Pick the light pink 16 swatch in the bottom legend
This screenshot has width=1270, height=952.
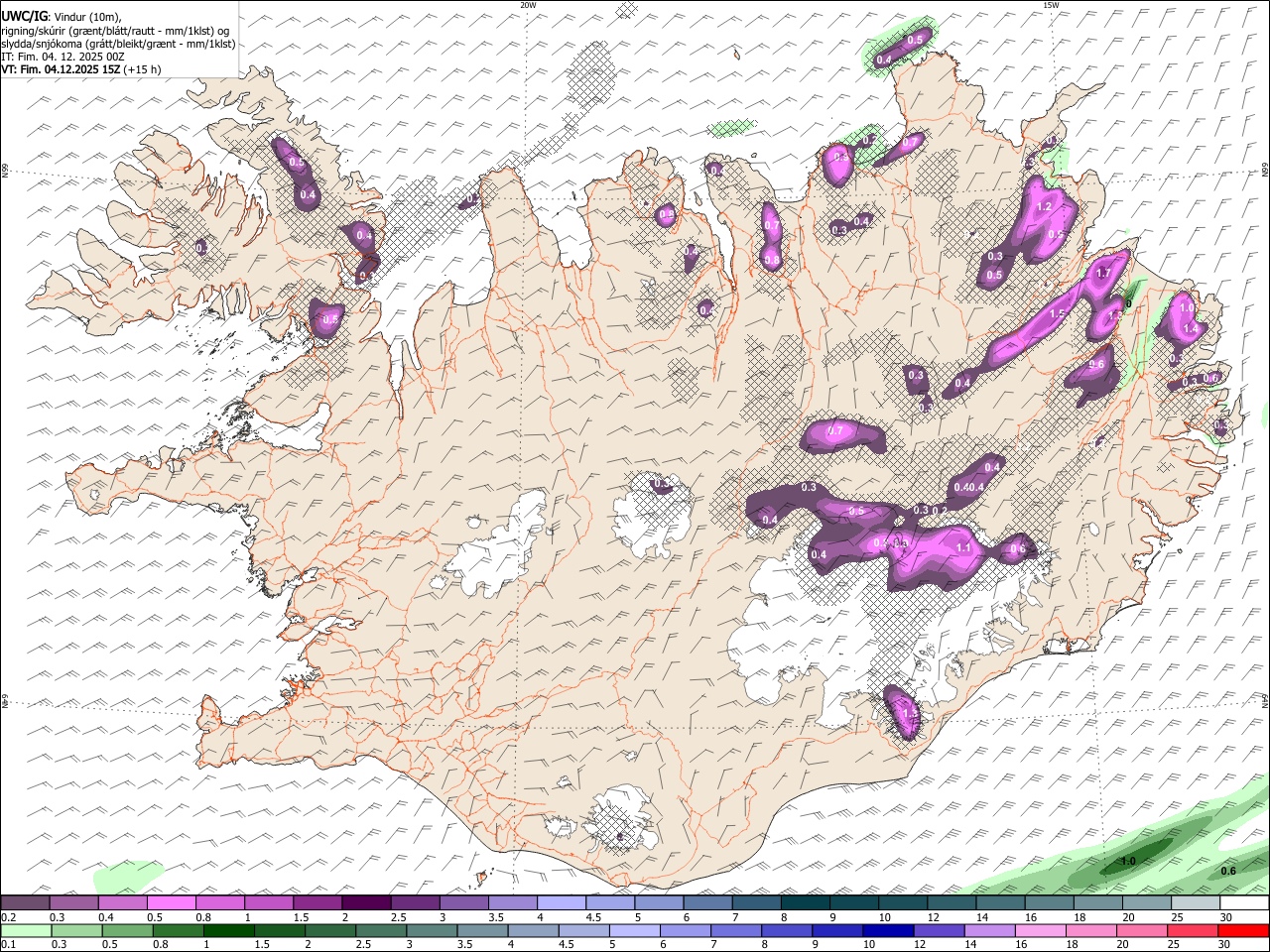1040,930
